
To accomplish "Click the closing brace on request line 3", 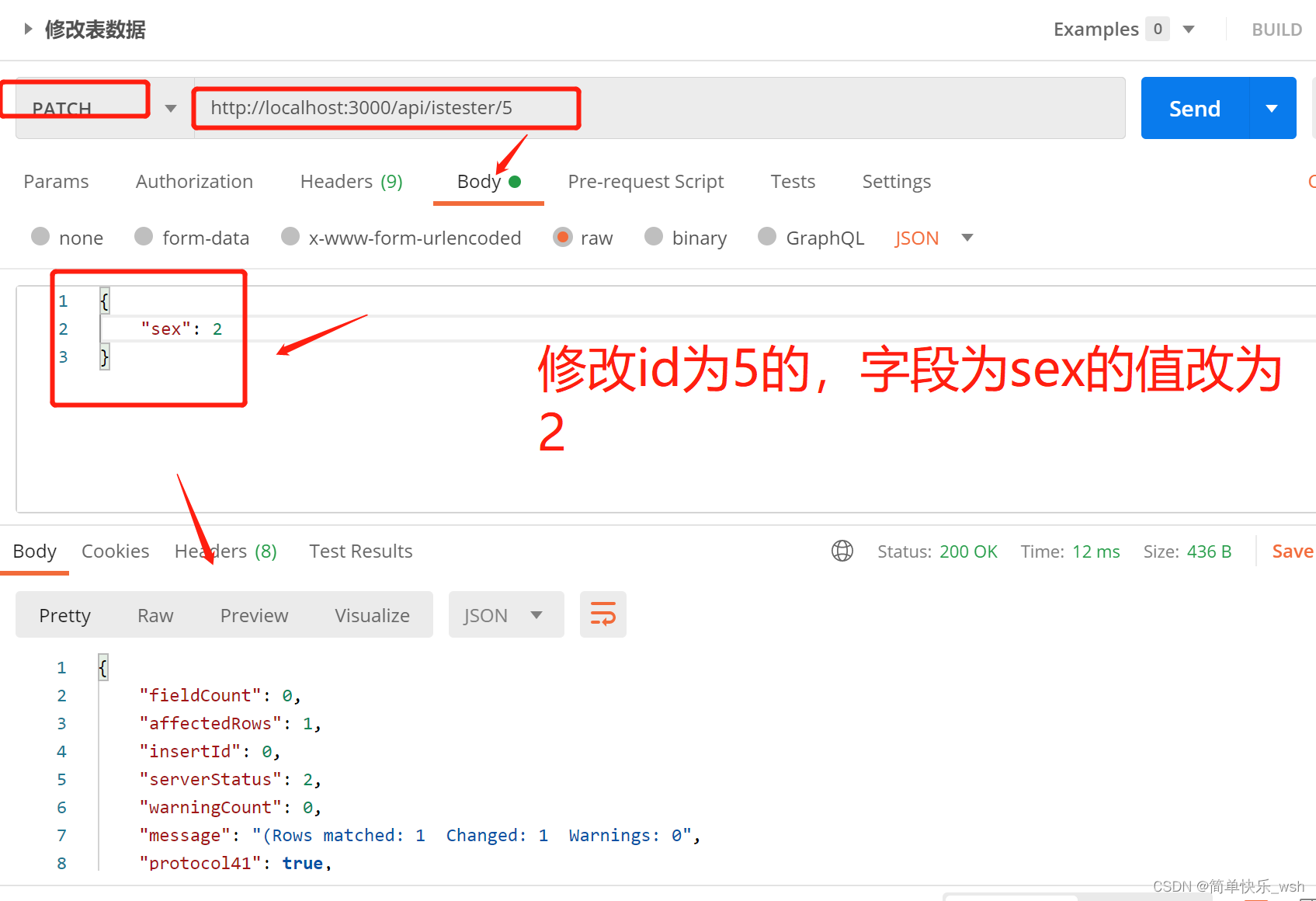I will (105, 357).
